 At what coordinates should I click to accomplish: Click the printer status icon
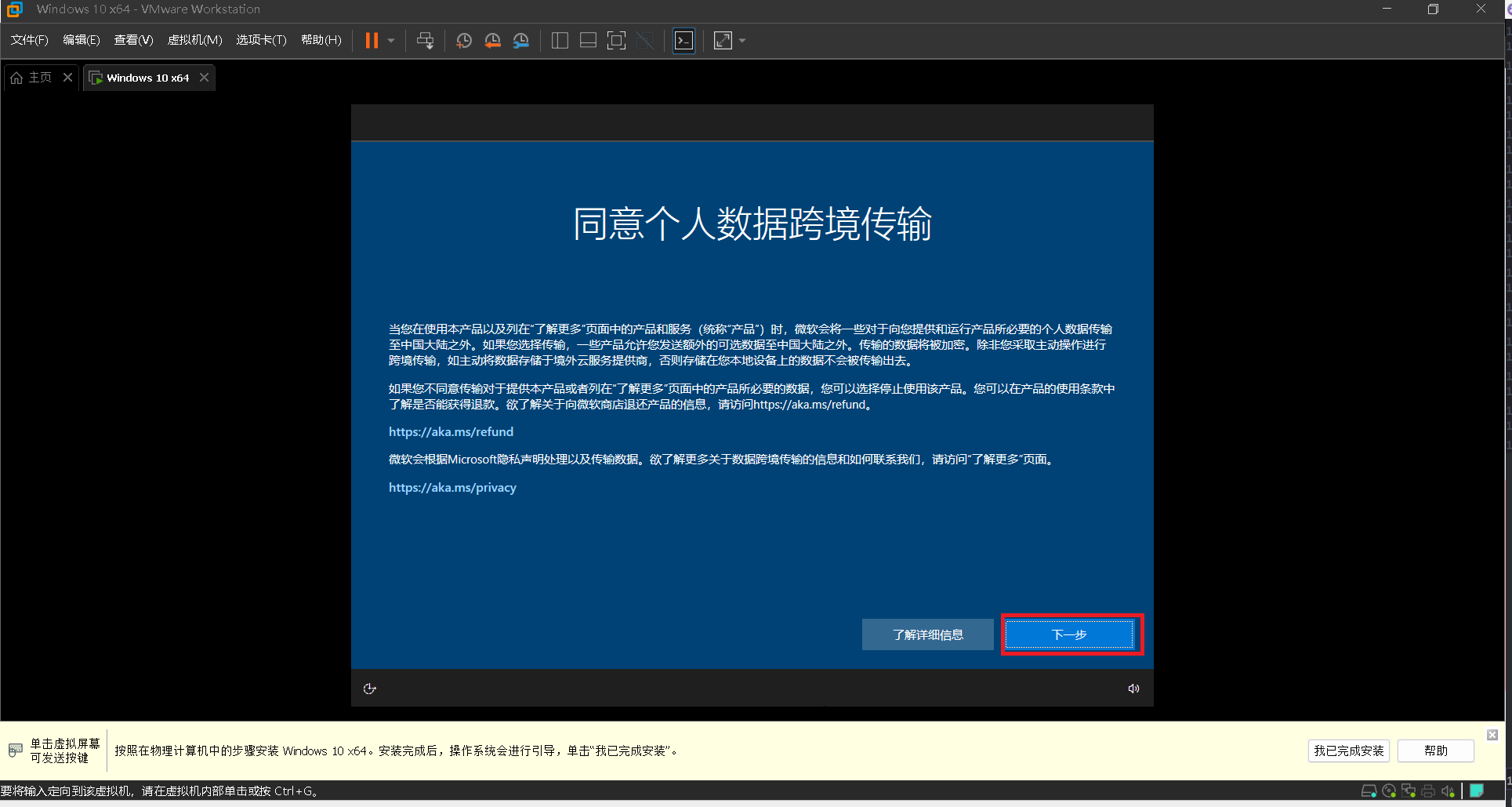[1428, 791]
